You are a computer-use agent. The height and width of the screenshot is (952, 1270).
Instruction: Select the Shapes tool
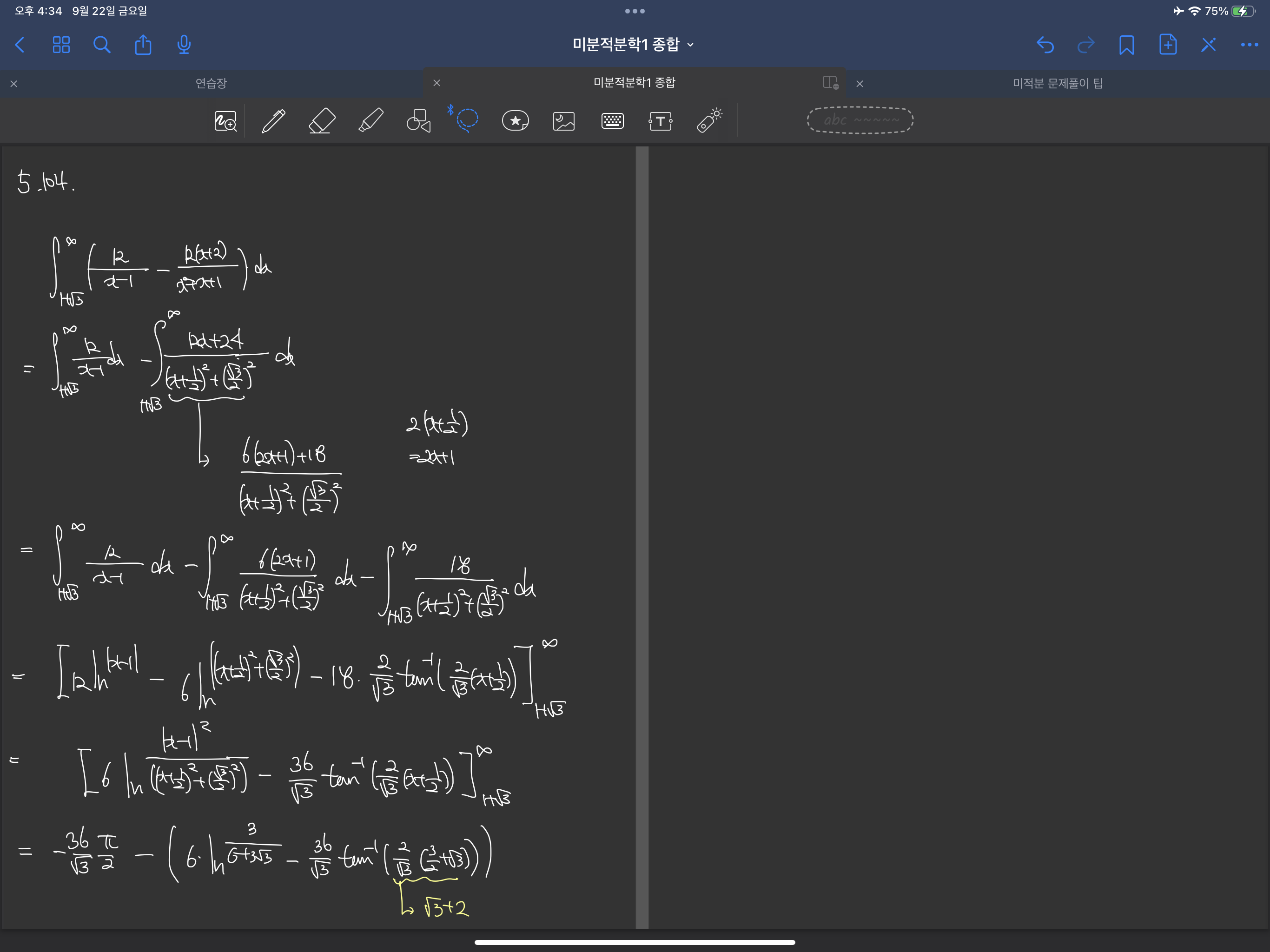pyautogui.click(x=418, y=120)
